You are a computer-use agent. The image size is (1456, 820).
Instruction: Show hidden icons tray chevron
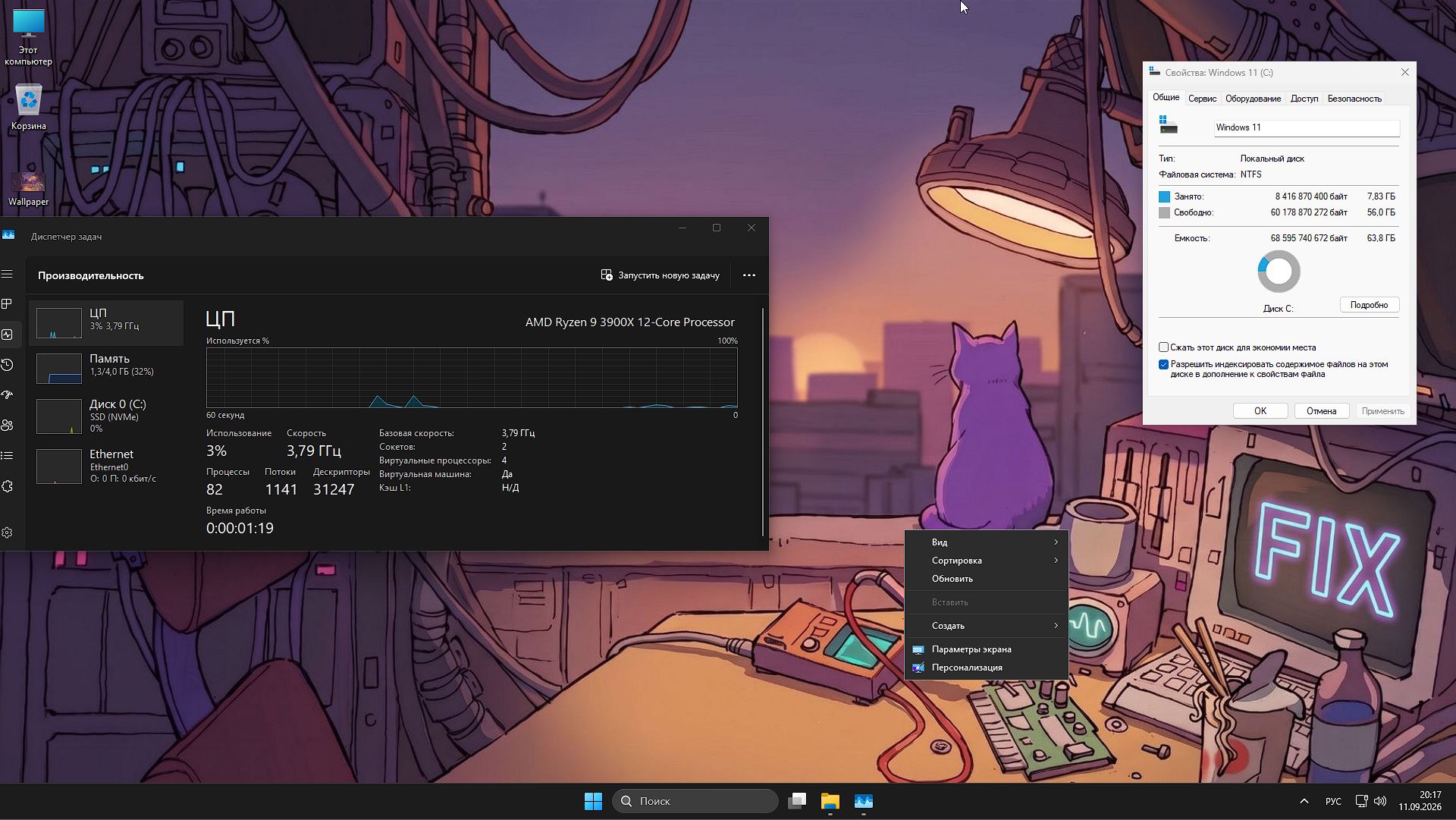1304,801
